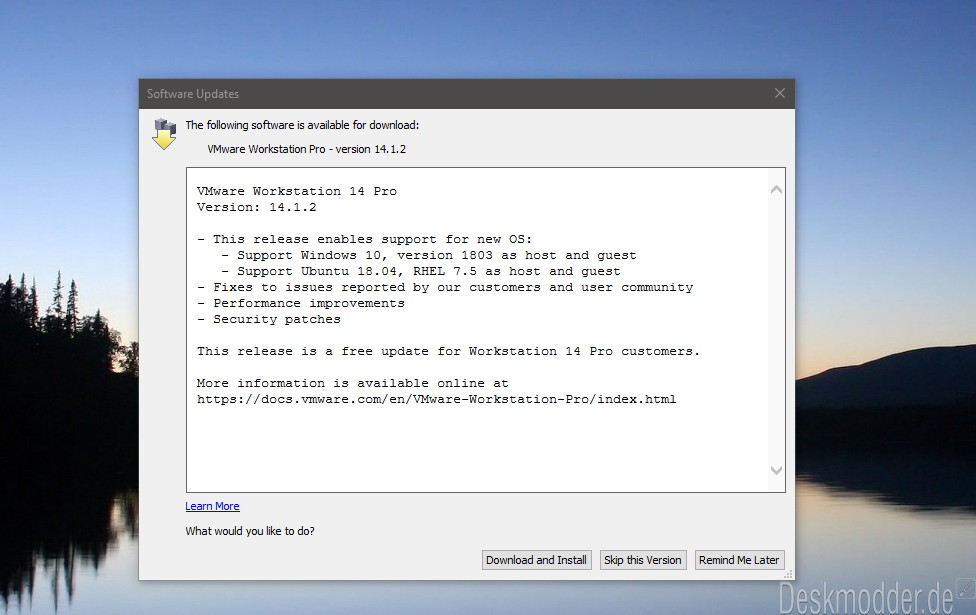Click the 'Support Windows 10, version 1803' line
Viewport: 976px width, 615px height.
pyautogui.click(x=429, y=255)
